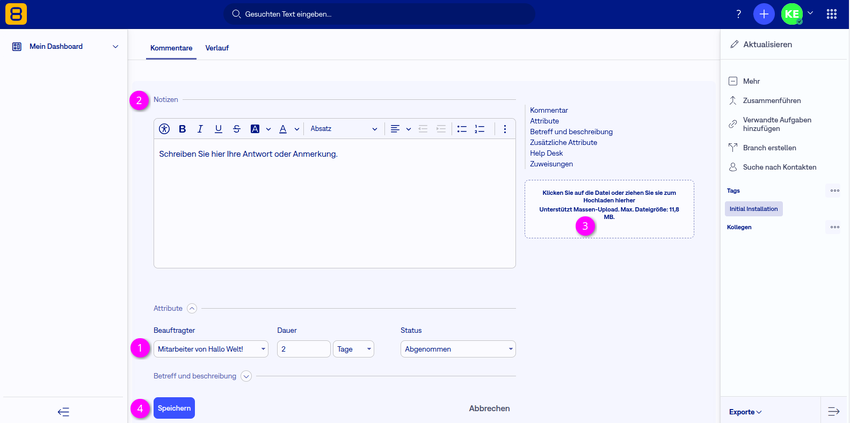The height and width of the screenshot is (423, 850).
Task: Open the text alignment dropdown arrow
Action: [409, 129]
